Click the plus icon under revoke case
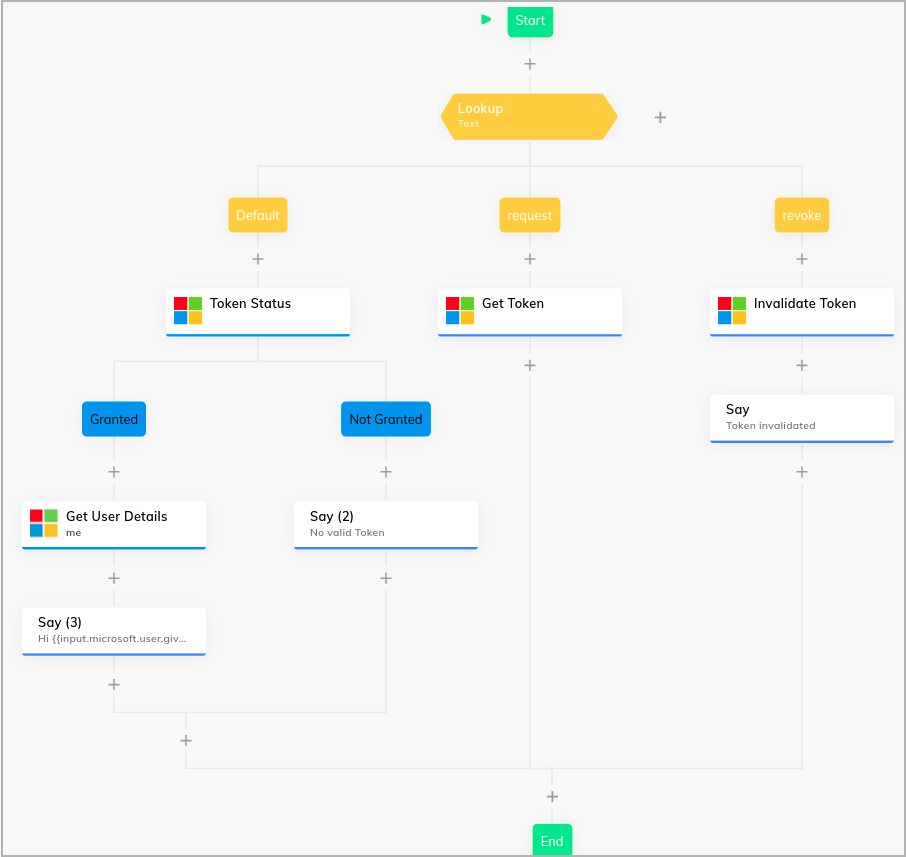 click(801, 259)
